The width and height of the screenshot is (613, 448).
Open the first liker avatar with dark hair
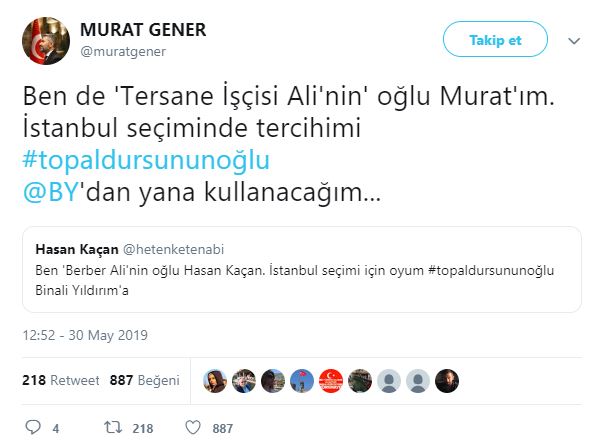tap(215, 381)
